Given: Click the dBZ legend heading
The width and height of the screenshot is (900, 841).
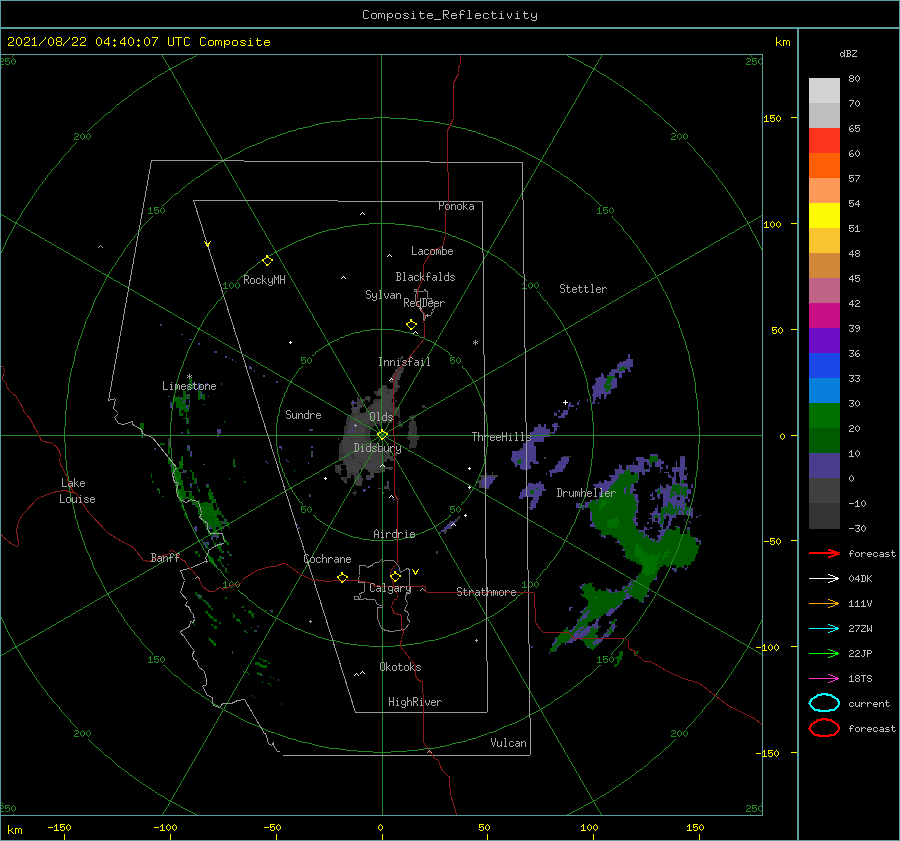Looking at the screenshot, I should tap(848, 53).
